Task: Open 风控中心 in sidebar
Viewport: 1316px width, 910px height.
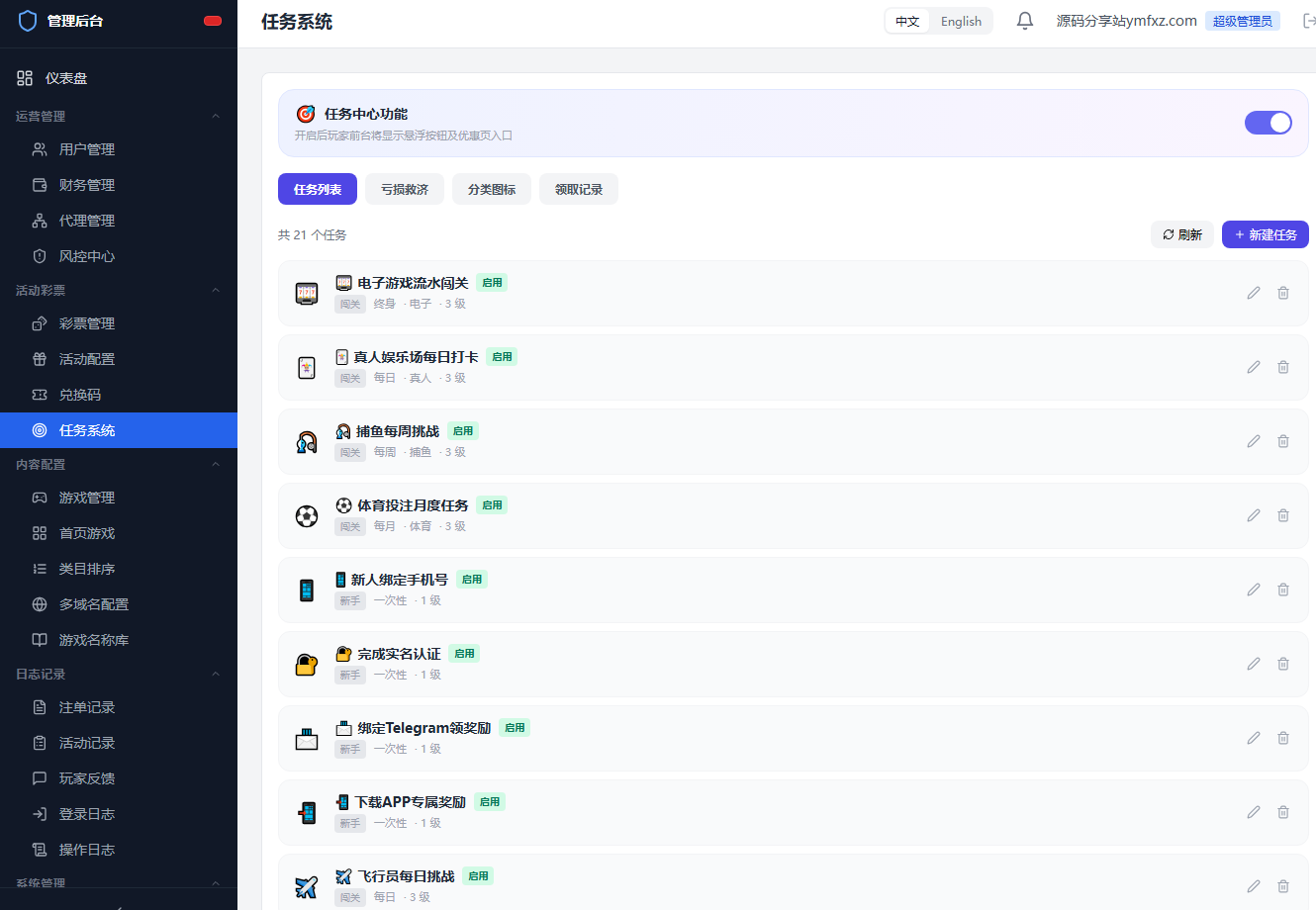Action: 119,256
